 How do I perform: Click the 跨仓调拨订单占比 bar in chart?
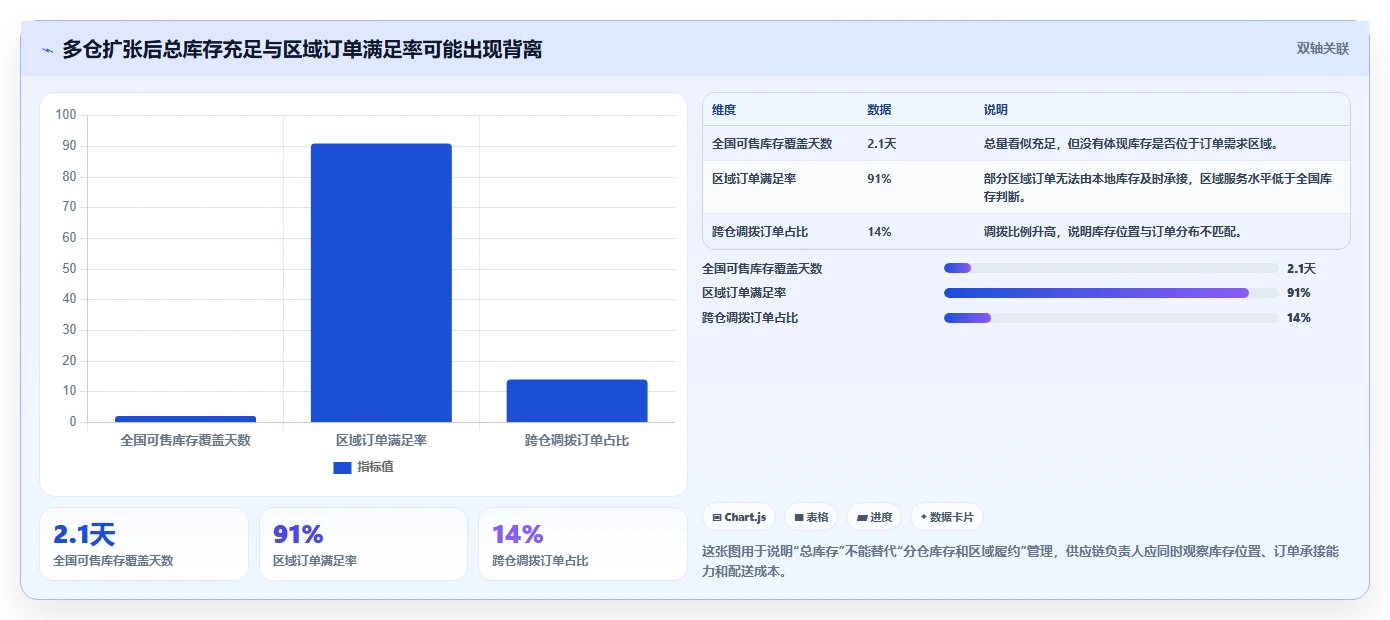coord(577,401)
